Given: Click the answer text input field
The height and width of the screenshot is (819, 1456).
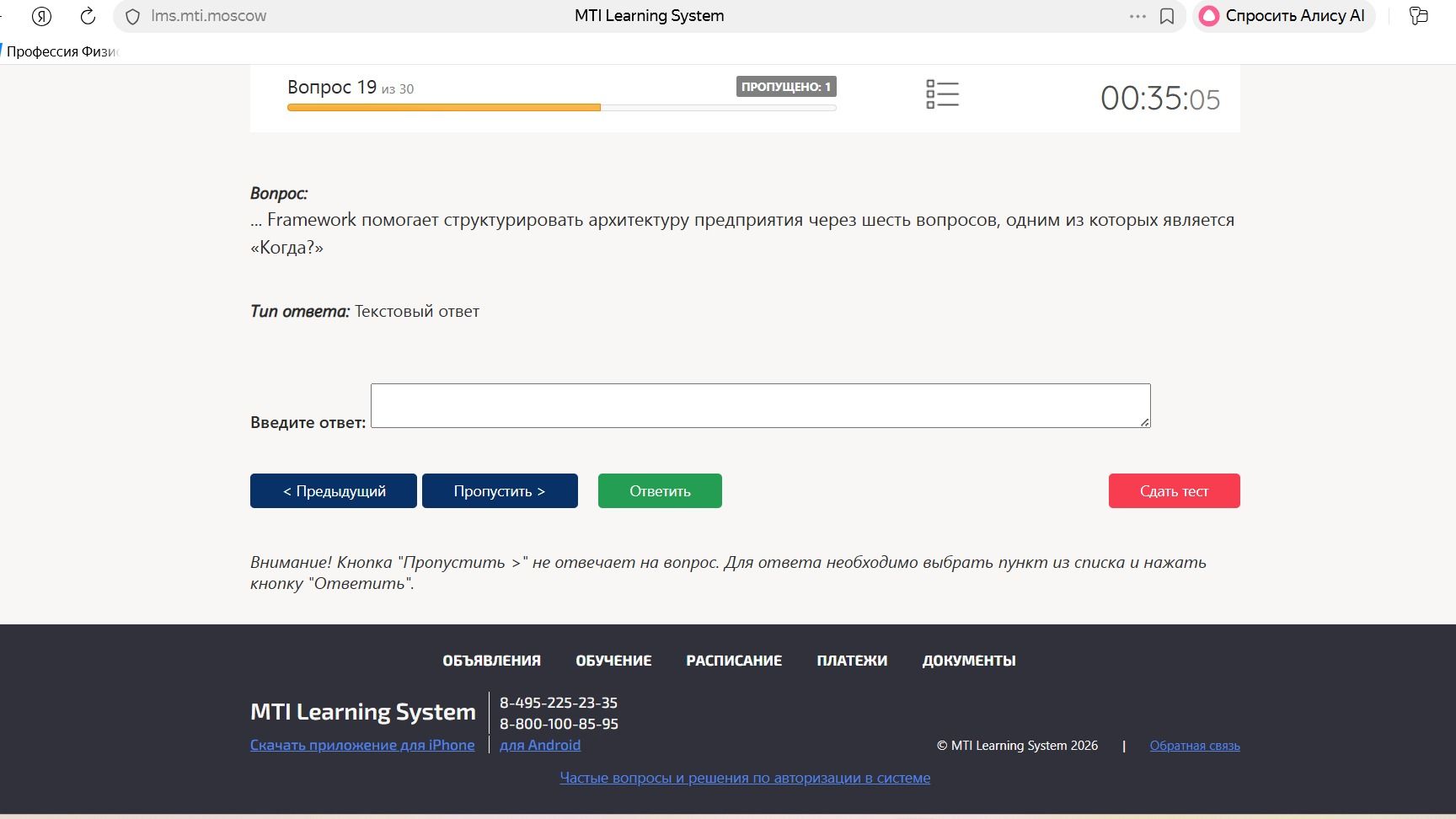Looking at the screenshot, I should coord(760,405).
